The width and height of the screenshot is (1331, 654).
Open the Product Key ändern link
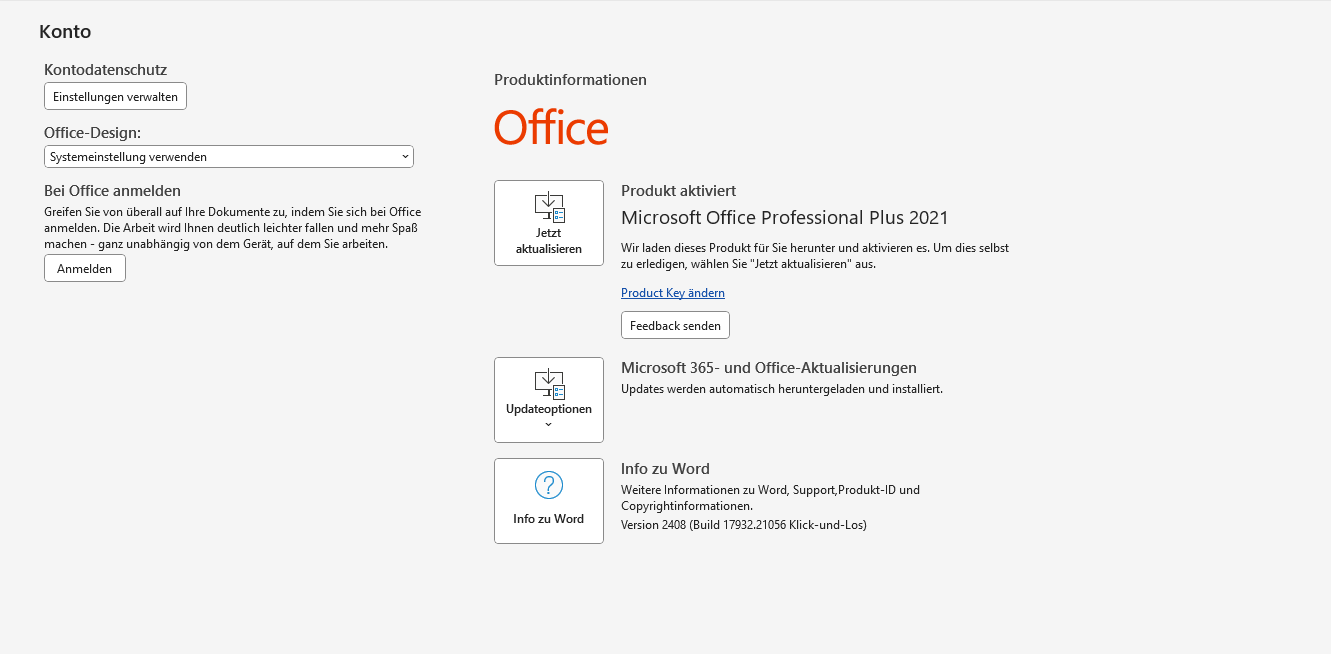pyautogui.click(x=673, y=293)
